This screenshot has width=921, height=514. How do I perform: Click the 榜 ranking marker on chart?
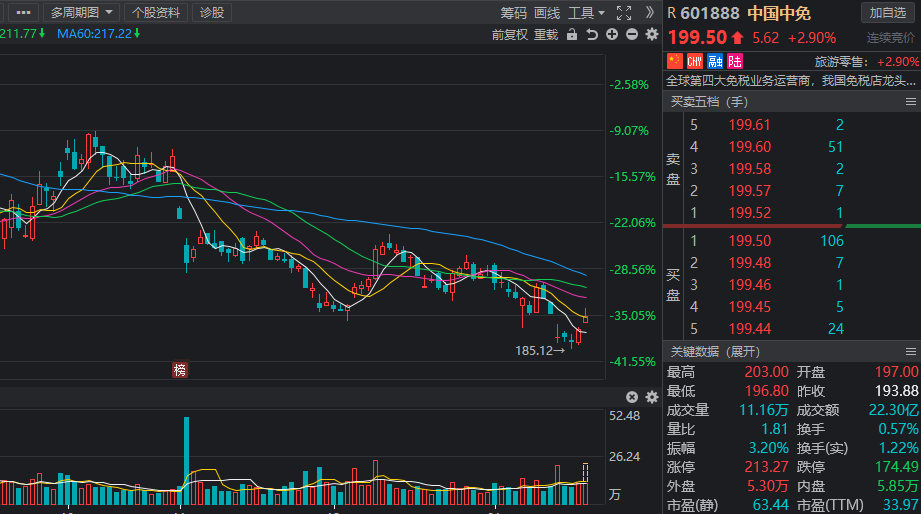click(179, 370)
